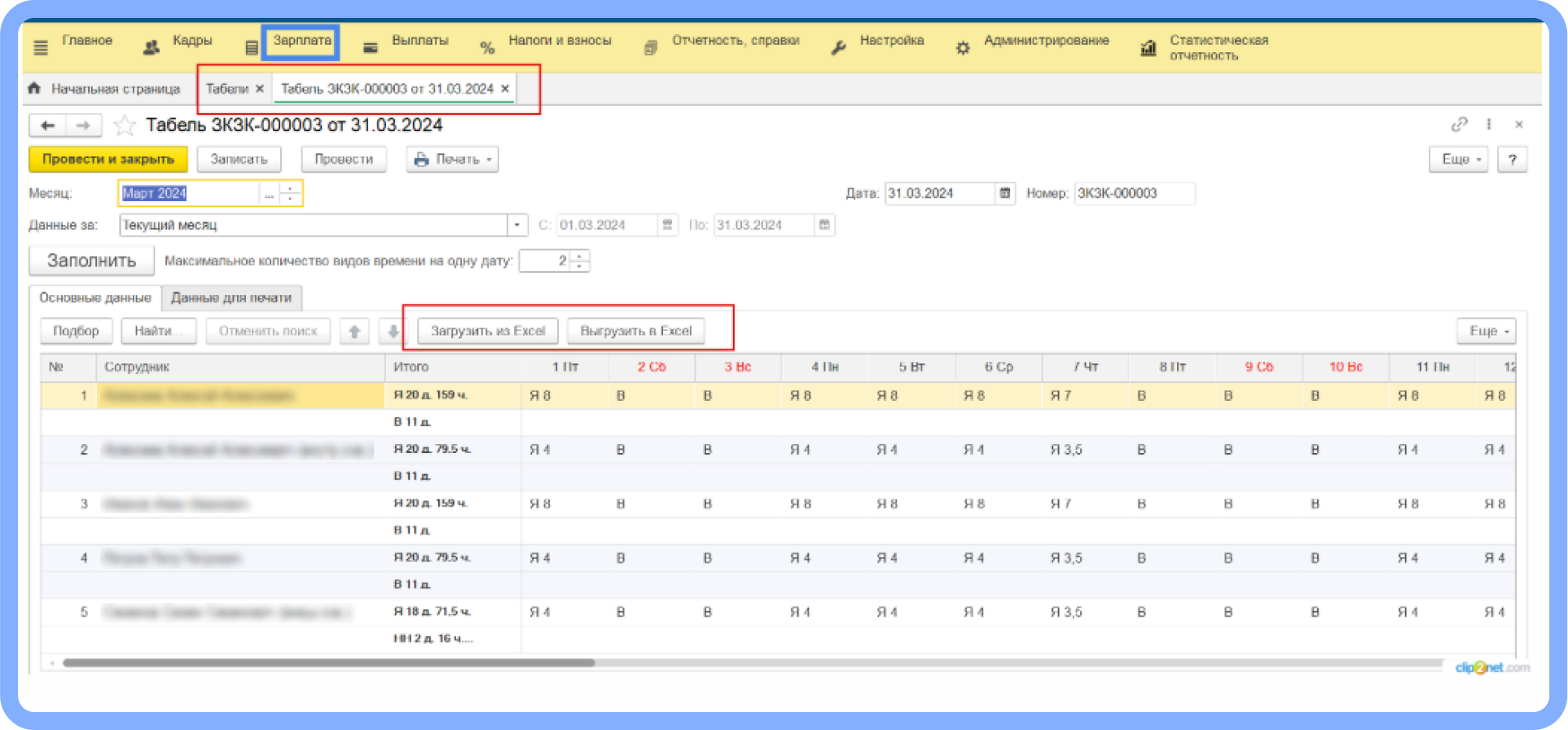Go to Начальная страница home icon
Viewport: 1568px width, 730px height.
click(34, 88)
